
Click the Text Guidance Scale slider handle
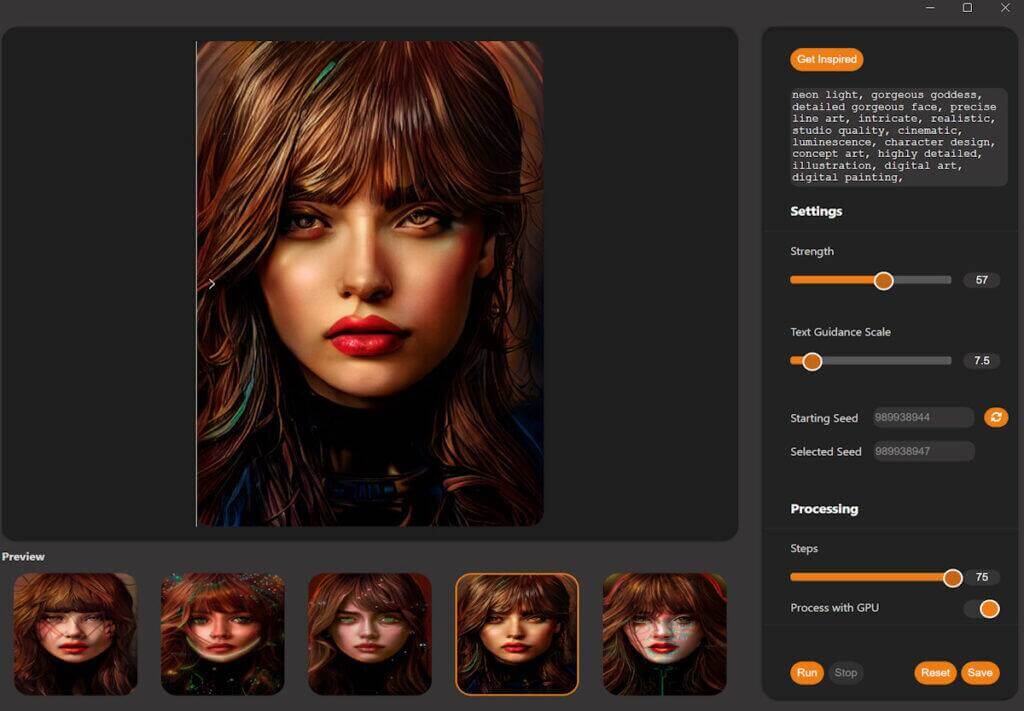point(811,361)
